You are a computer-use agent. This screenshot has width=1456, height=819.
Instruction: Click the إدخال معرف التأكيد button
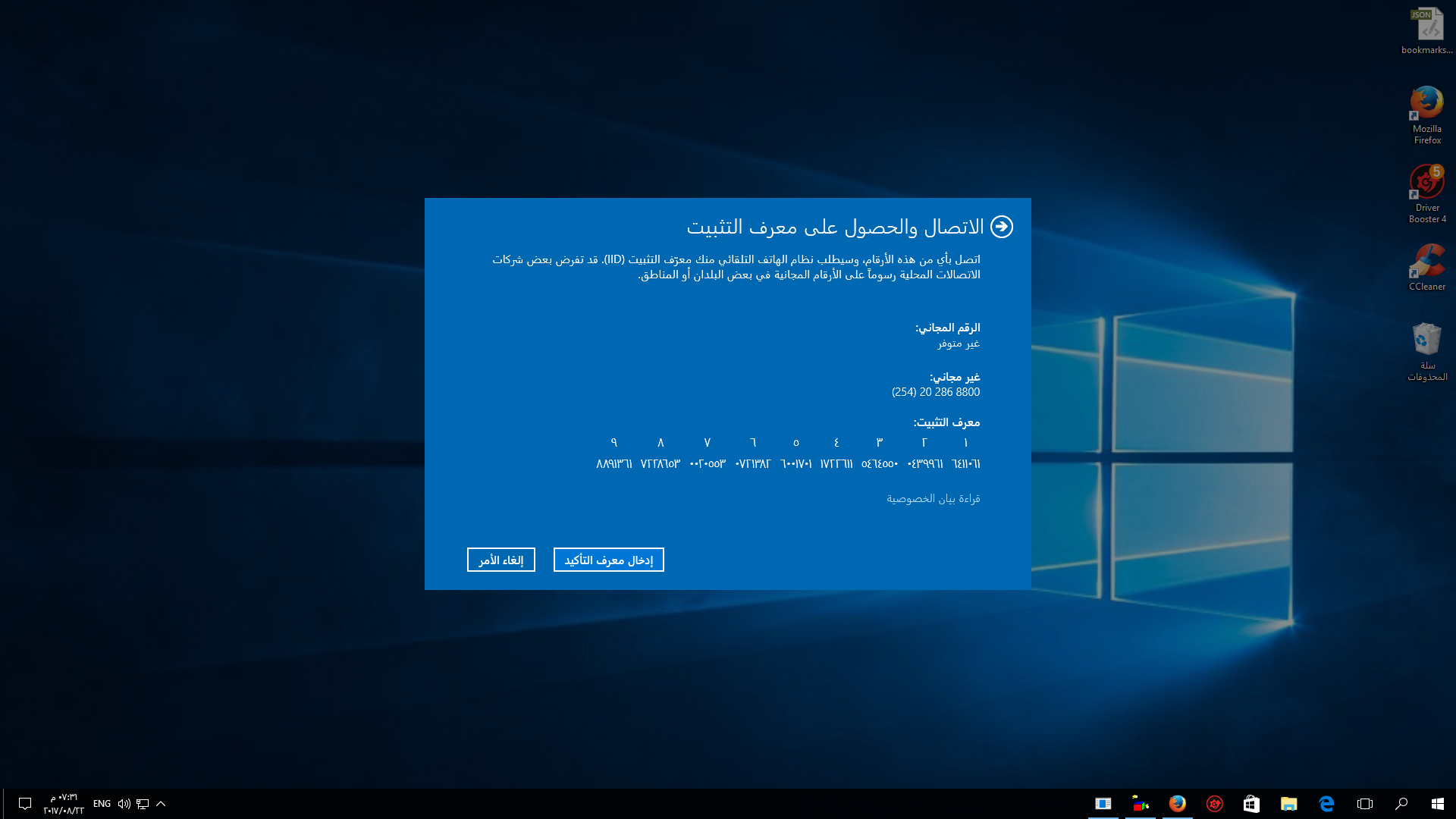(x=609, y=560)
